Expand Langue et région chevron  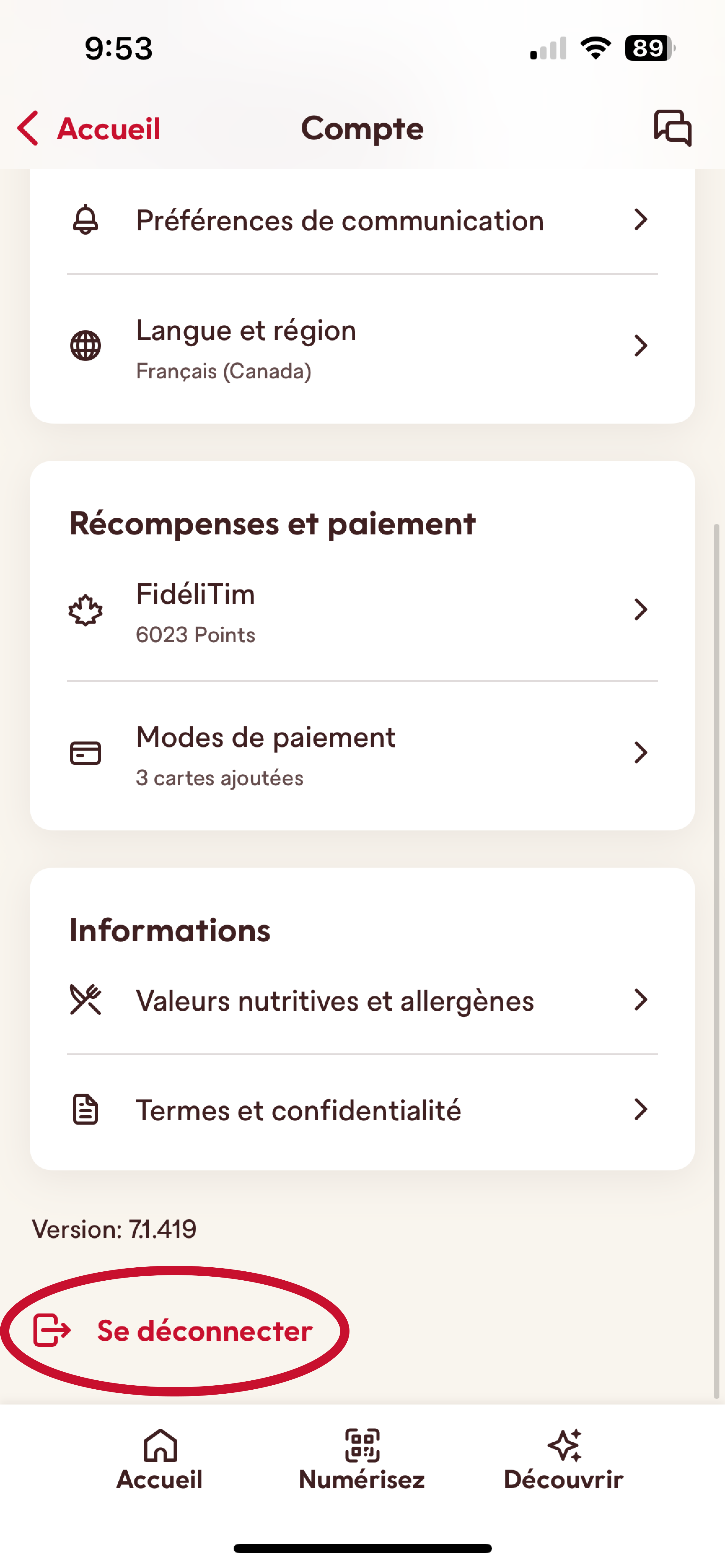click(x=640, y=346)
